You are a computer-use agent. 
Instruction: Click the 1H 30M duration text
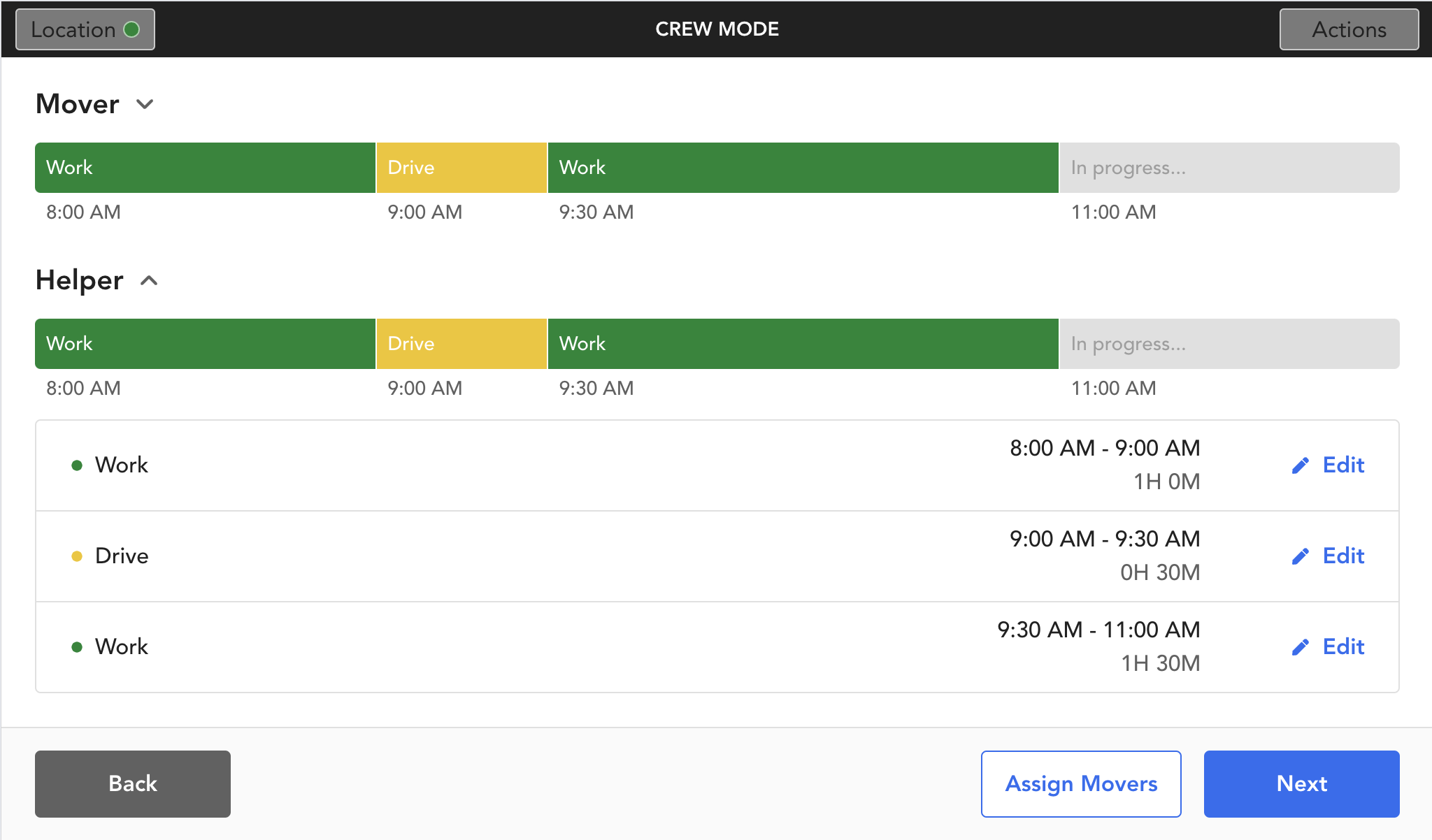click(x=1161, y=663)
